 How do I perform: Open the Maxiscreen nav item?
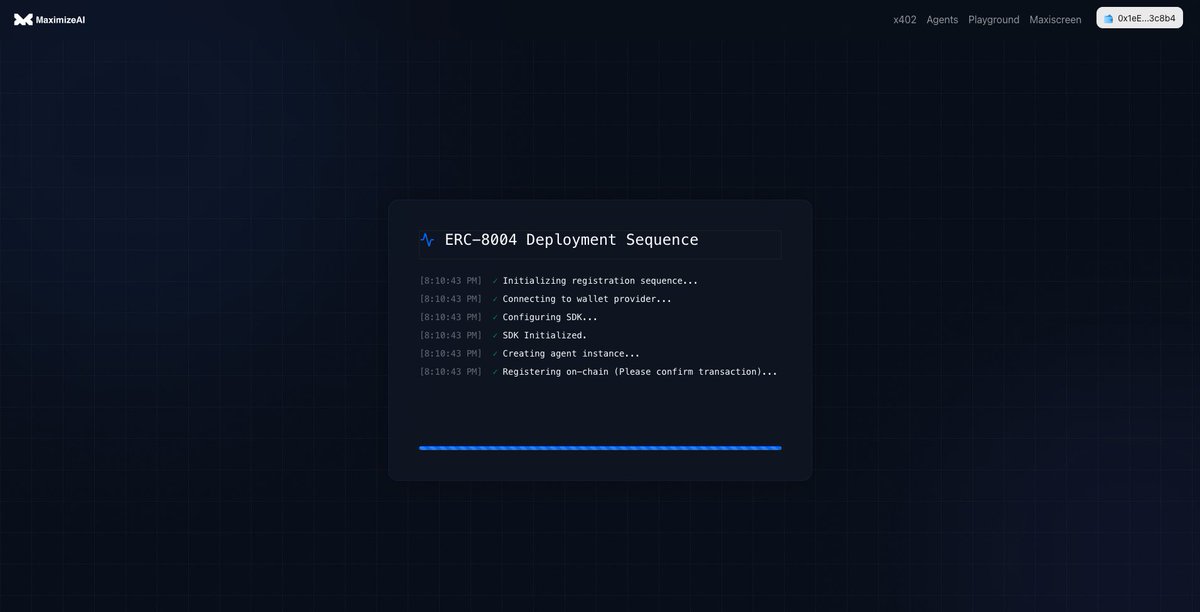[1055, 19]
